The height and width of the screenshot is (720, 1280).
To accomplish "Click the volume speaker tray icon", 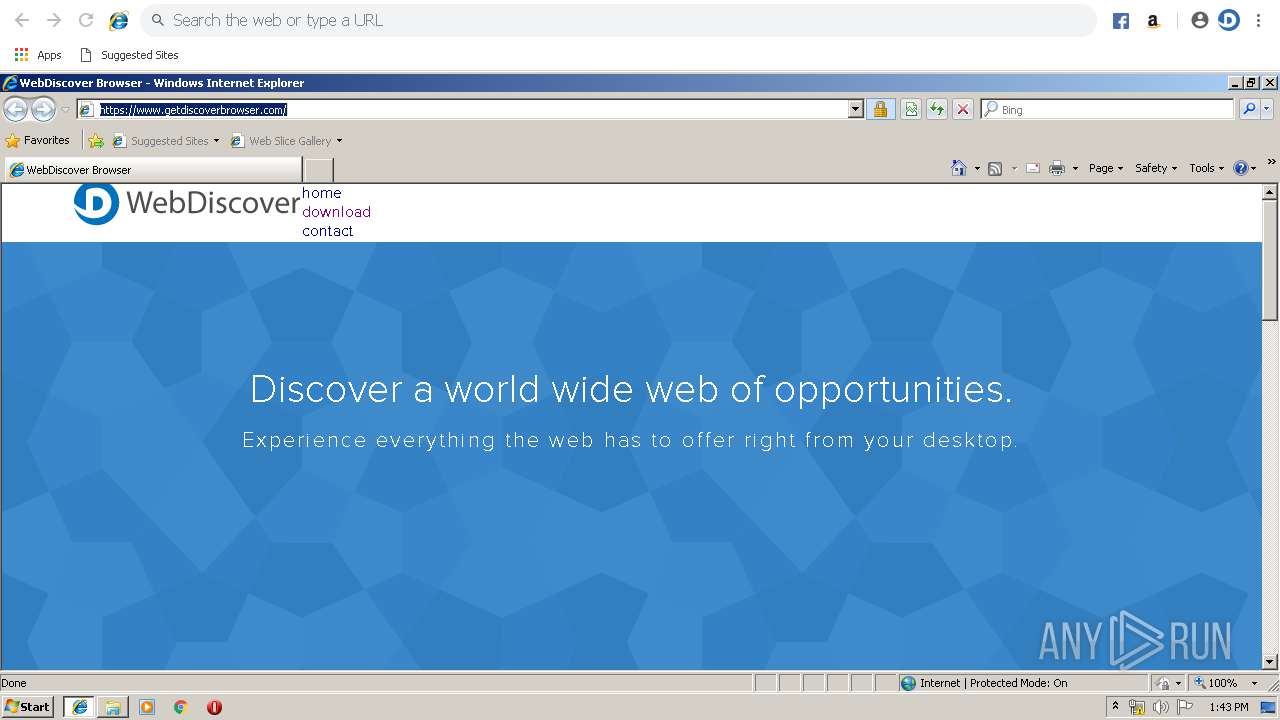I will [1160, 707].
